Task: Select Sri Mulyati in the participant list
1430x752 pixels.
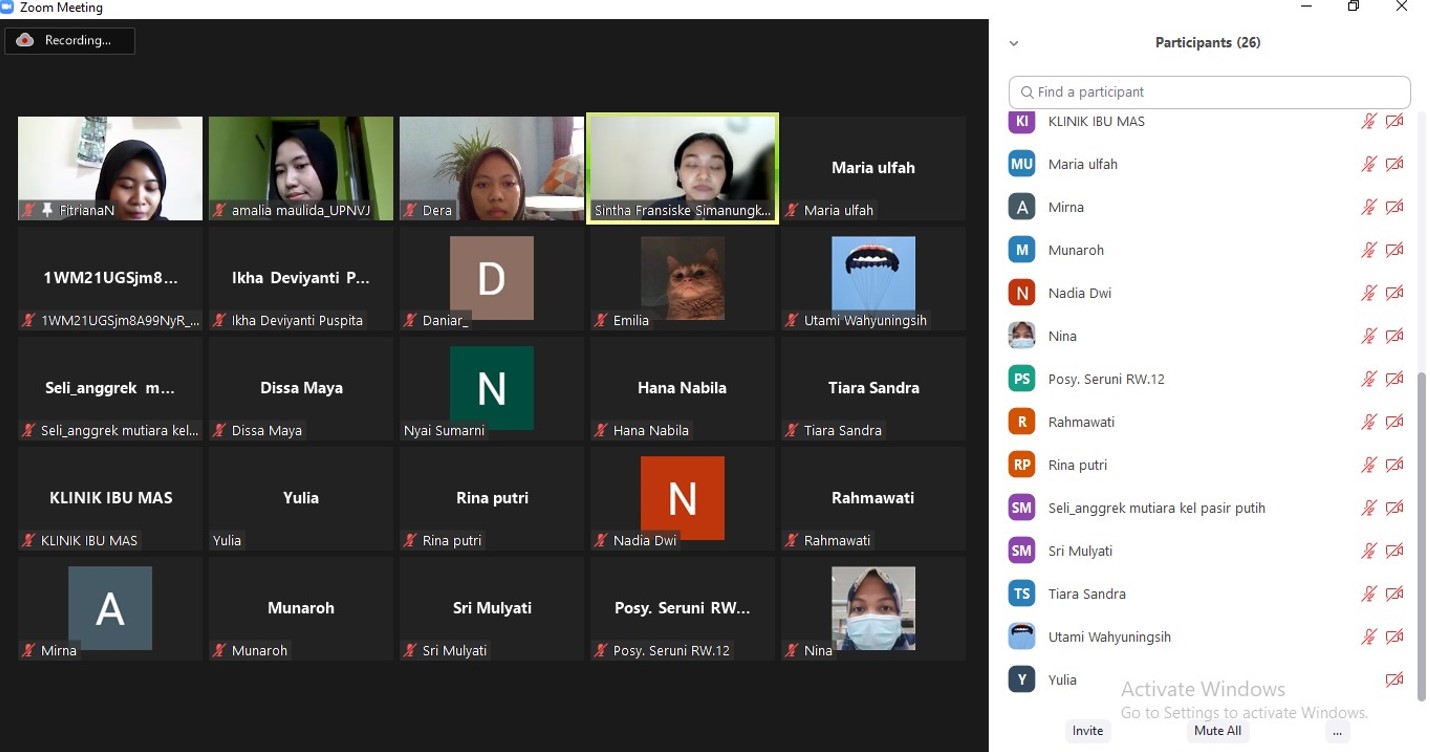Action: coord(1080,551)
